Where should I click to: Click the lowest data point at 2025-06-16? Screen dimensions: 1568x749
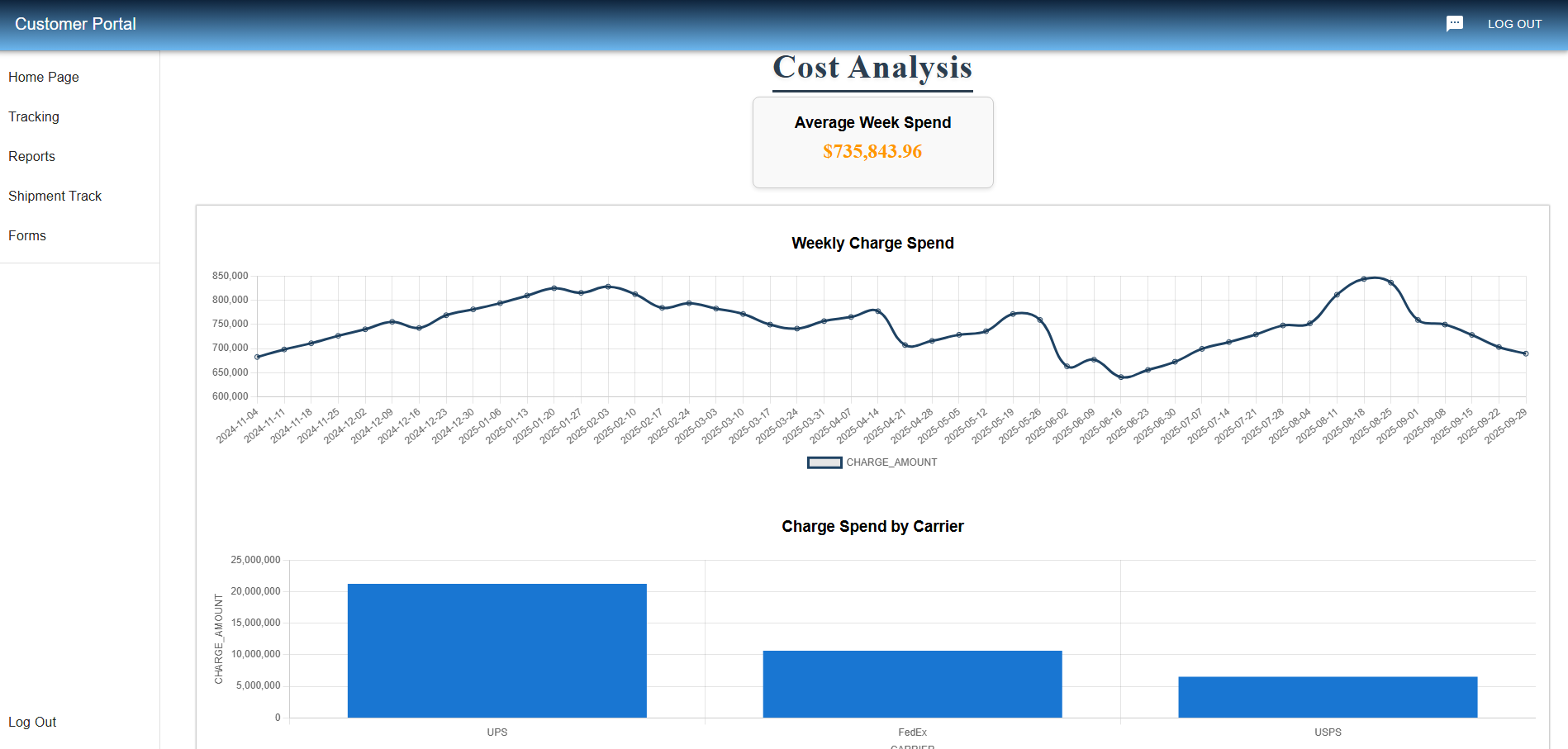[x=1121, y=377]
